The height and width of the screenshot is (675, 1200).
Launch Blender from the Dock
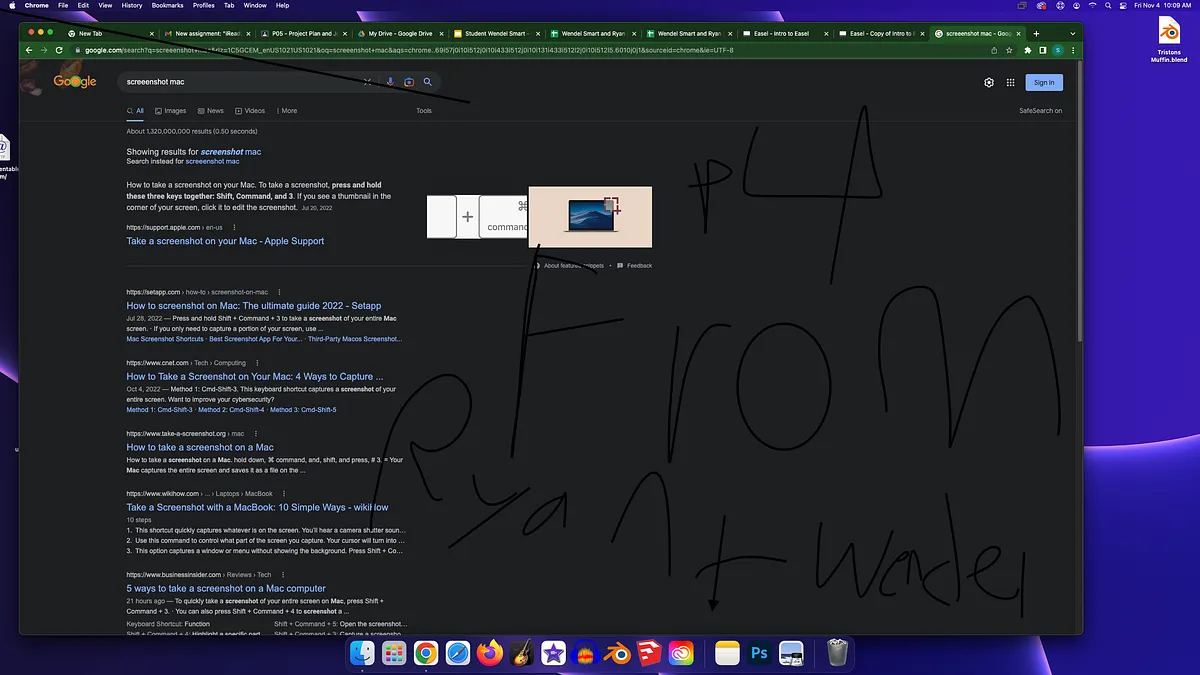tap(617, 654)
